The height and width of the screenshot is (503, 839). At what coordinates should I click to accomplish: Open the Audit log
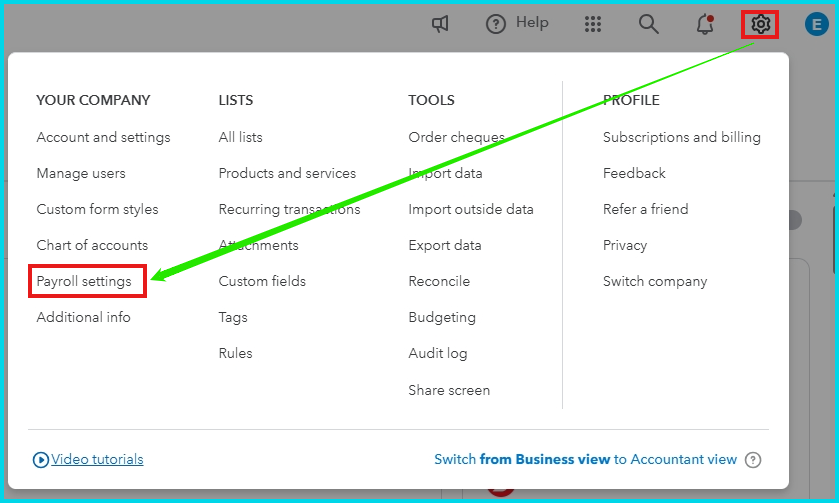pyautogui.click(x=437, y=353)
